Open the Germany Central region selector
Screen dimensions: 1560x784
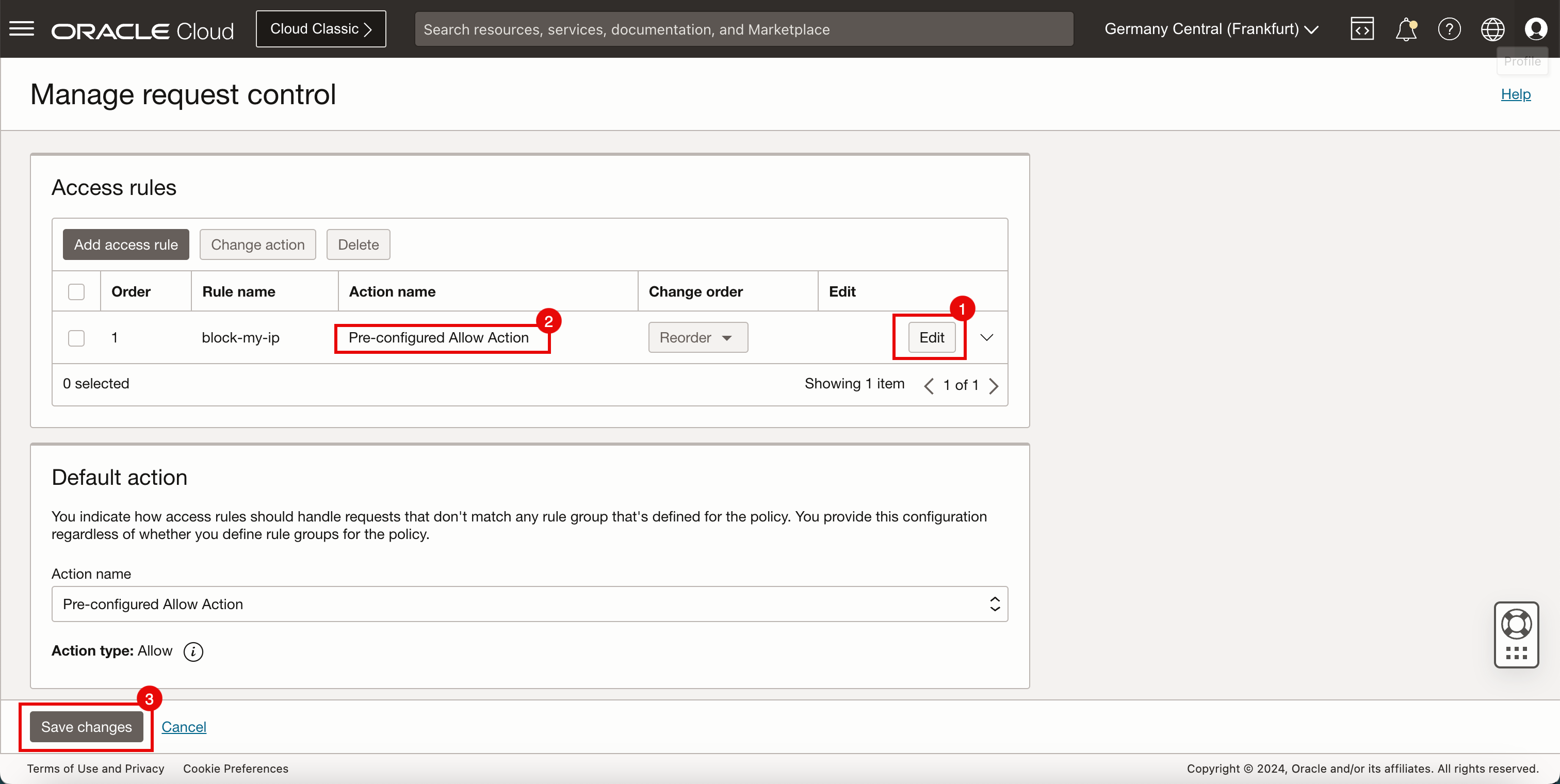point(1211,29)
